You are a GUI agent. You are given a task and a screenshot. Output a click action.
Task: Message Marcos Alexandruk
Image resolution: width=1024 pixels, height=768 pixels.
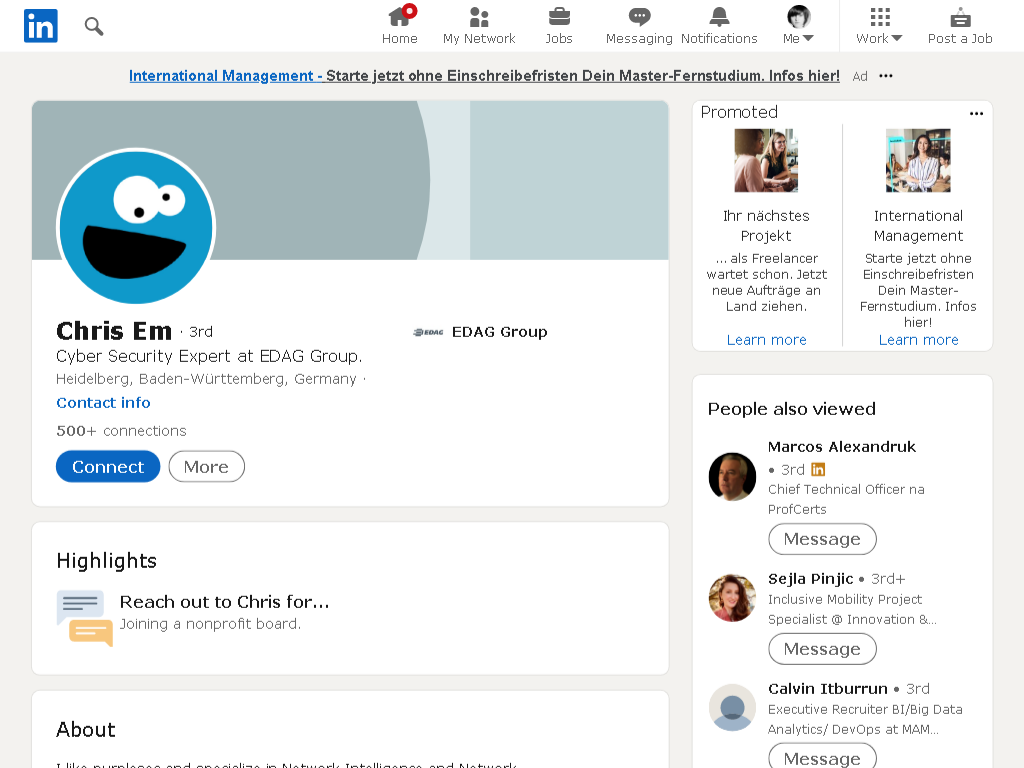(x=822, y=539)
